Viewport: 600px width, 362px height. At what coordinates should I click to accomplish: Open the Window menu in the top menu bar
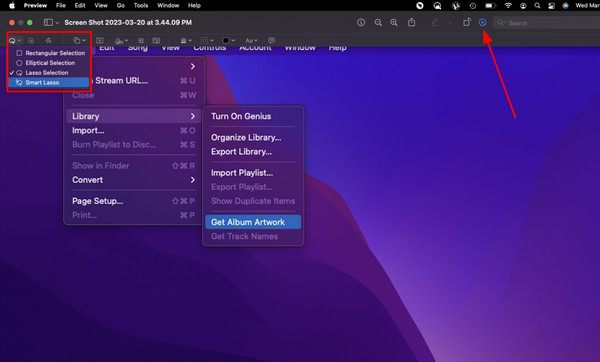168,5
